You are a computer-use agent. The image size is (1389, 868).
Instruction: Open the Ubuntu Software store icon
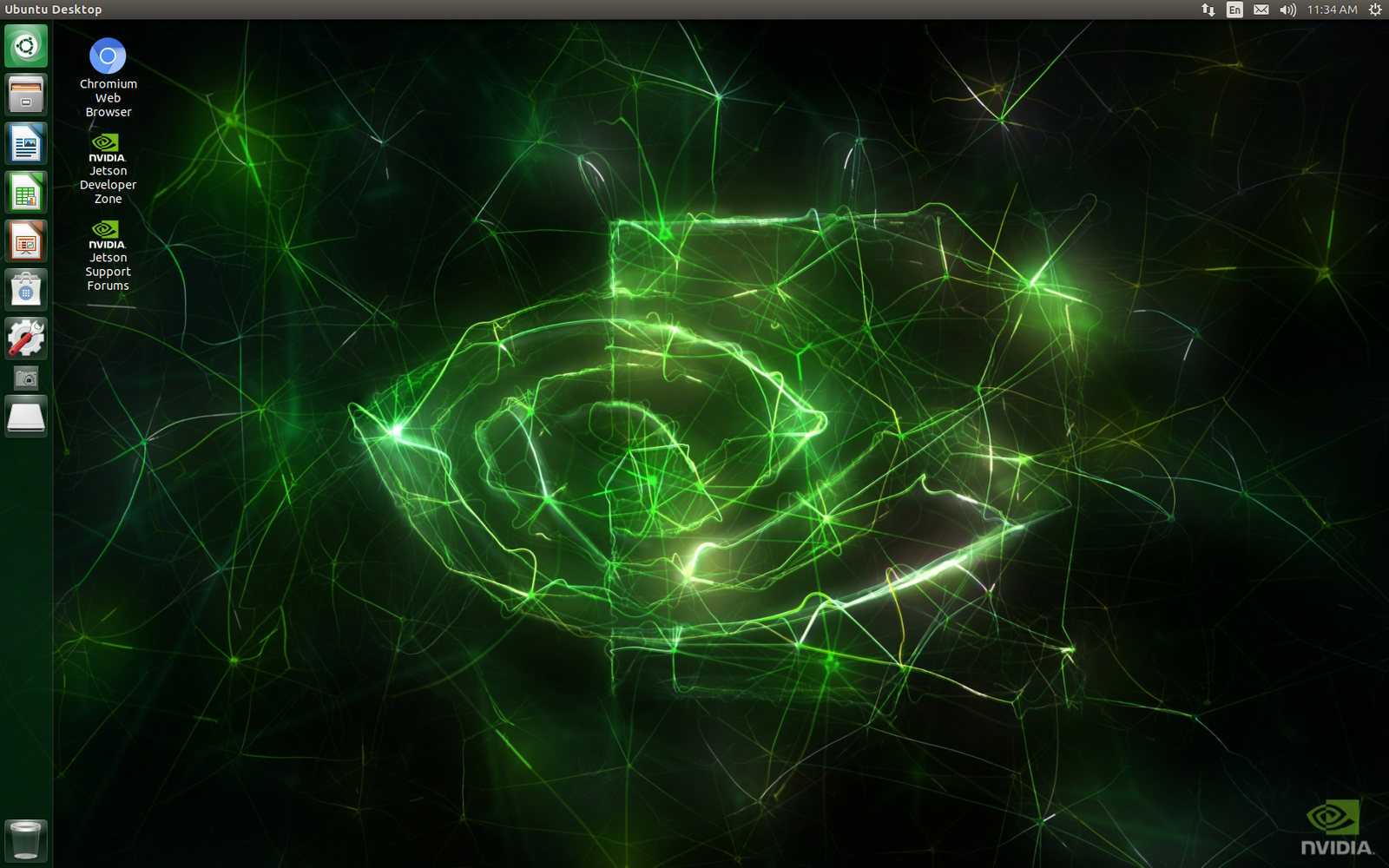26,289
